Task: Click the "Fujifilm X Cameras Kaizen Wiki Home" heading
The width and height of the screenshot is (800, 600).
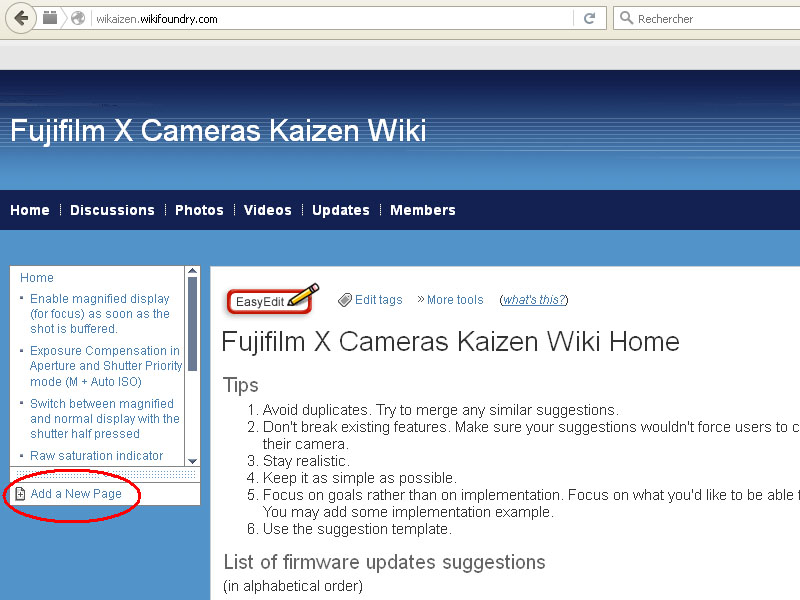Action: click(x=451, y=342)
